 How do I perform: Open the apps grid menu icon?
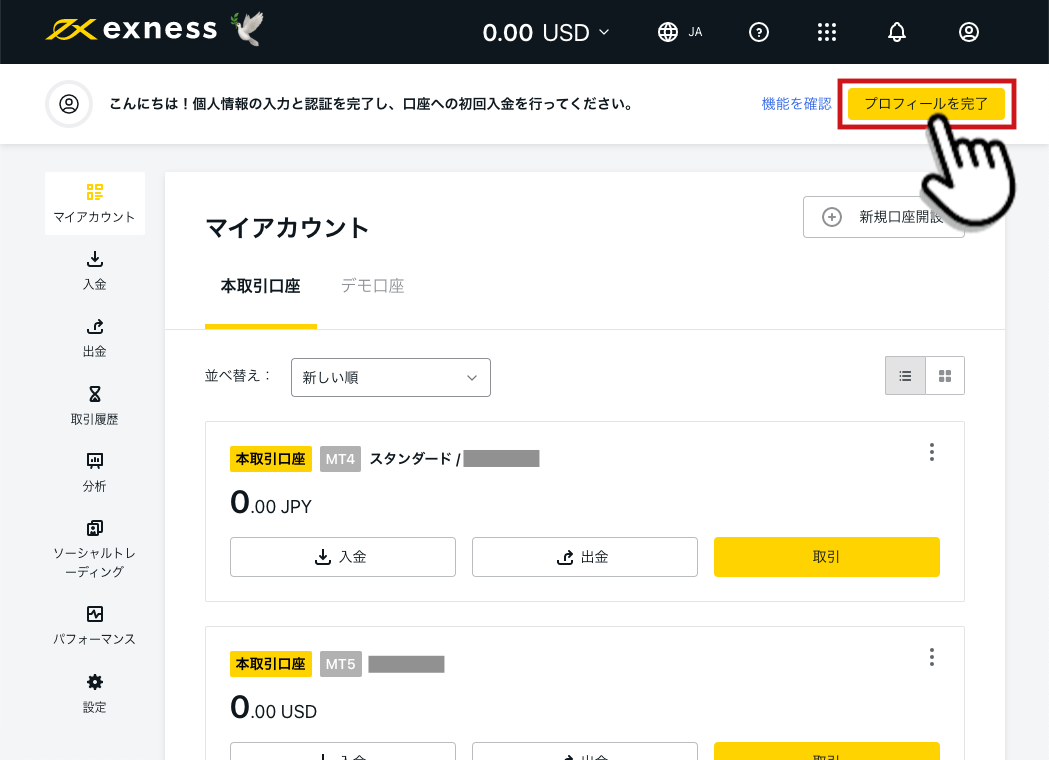(x=827, y=32)
